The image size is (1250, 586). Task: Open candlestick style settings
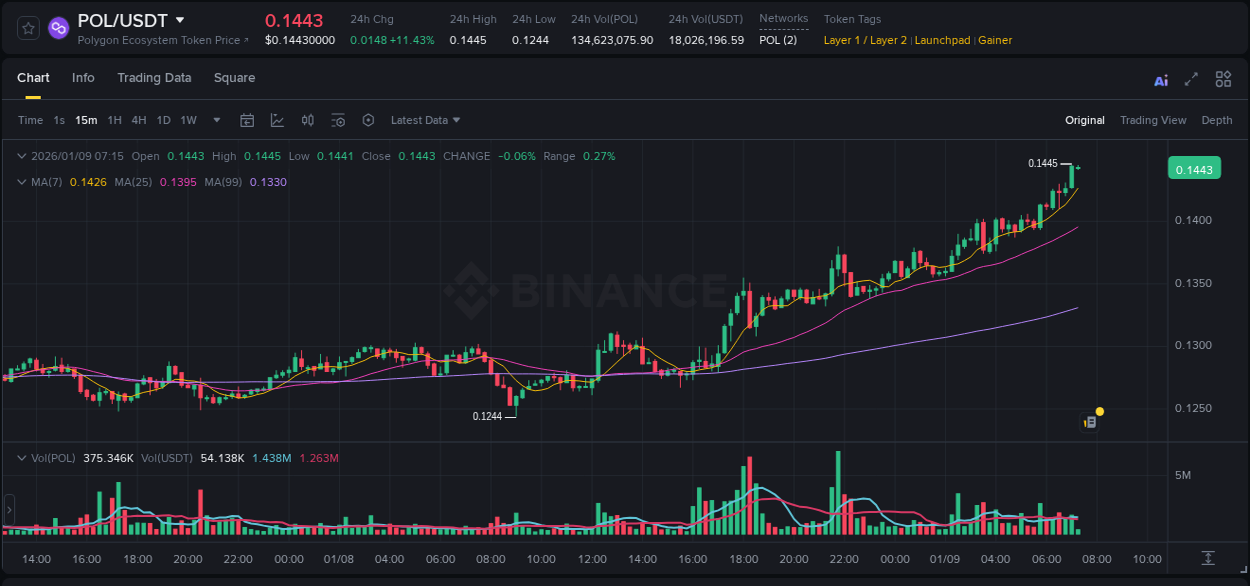[307, 120]
